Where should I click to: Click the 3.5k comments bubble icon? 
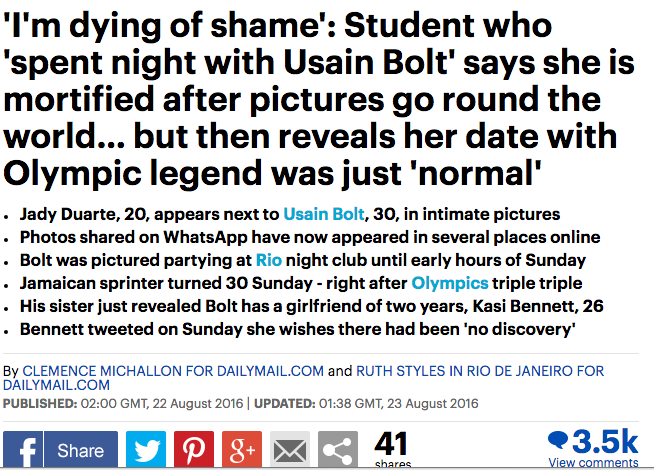click(x=558, y=441)
